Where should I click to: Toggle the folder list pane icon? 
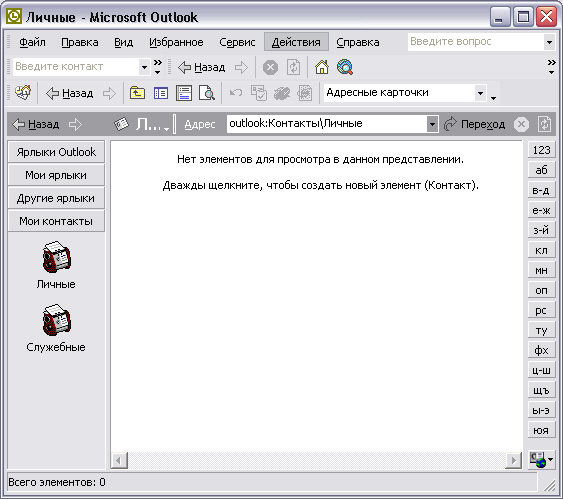[160, 93]
